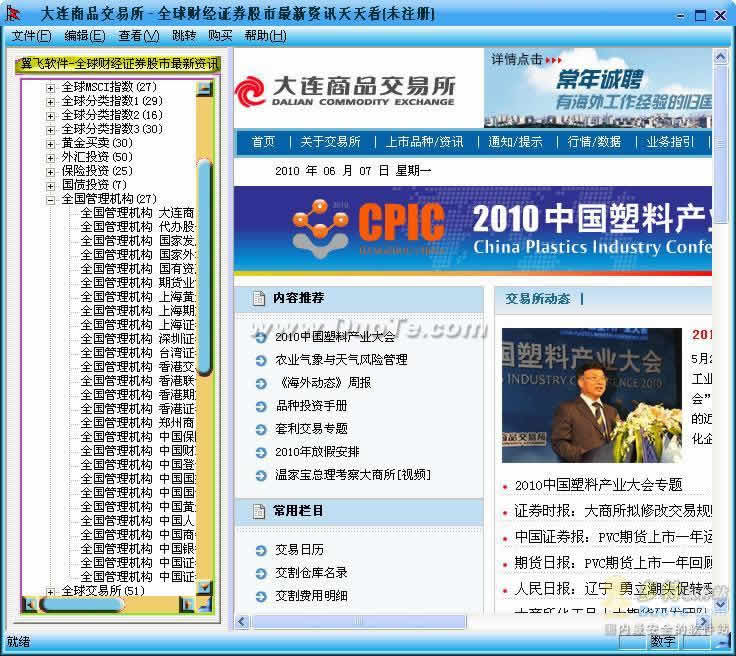Image resolution: width=736 pixels, height=656 pixels.
Task: Expand 黄金买卖 (30) tree node
Action: point(51,144)
